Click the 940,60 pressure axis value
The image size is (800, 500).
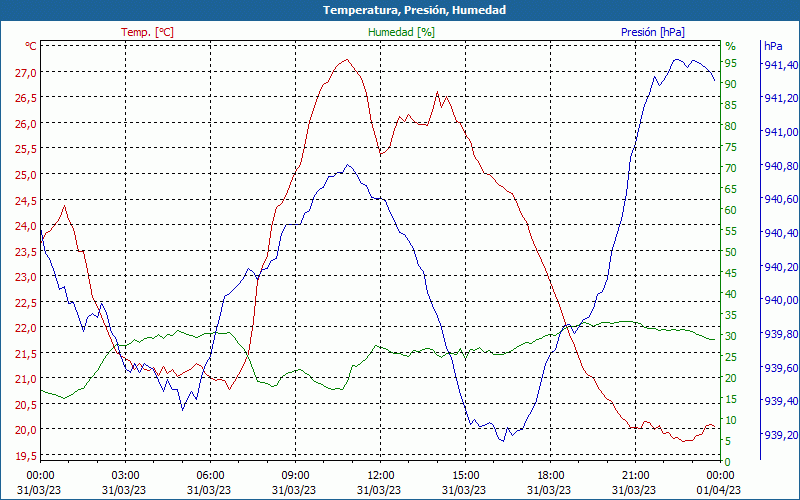click(x=781, y=199)
